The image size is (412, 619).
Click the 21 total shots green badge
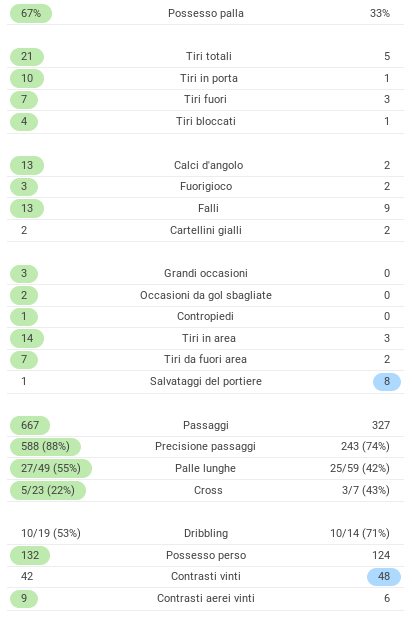27,56
